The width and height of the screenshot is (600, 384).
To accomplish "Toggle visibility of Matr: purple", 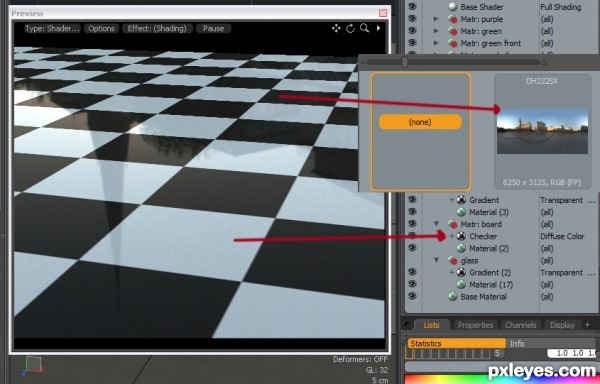I will click(412, 19).
